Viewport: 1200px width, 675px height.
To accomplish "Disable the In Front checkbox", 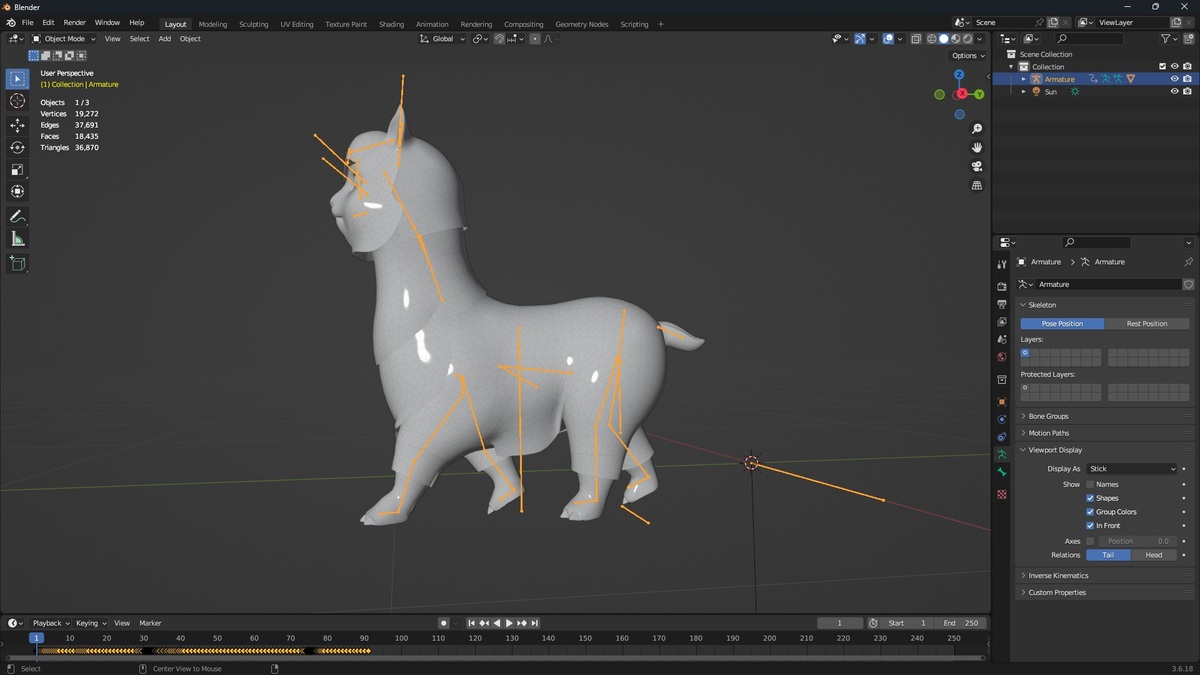I will click(1090, 526).
